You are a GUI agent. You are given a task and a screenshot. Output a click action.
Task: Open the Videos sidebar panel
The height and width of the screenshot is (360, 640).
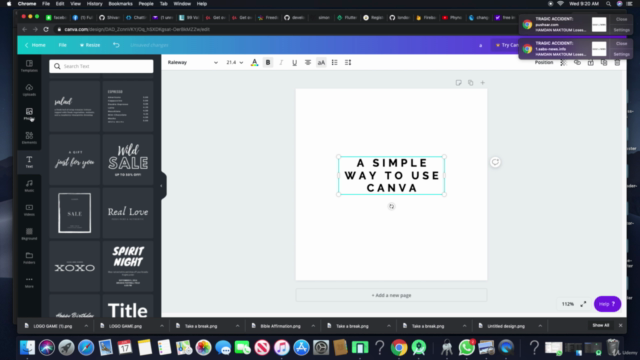pyautogui.click(x=29, y=210)
